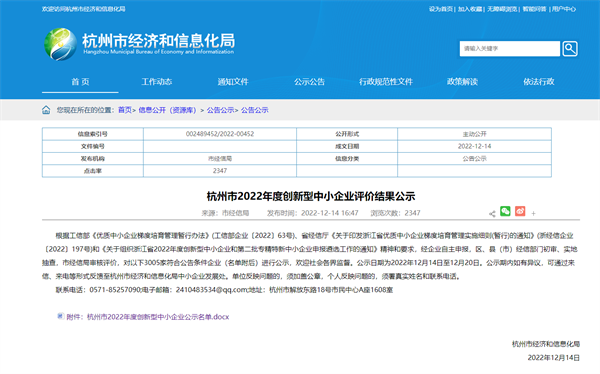Expand more sharing options plus icon
The width and height of the screenshot is (600, 374).
coord(533,214)
